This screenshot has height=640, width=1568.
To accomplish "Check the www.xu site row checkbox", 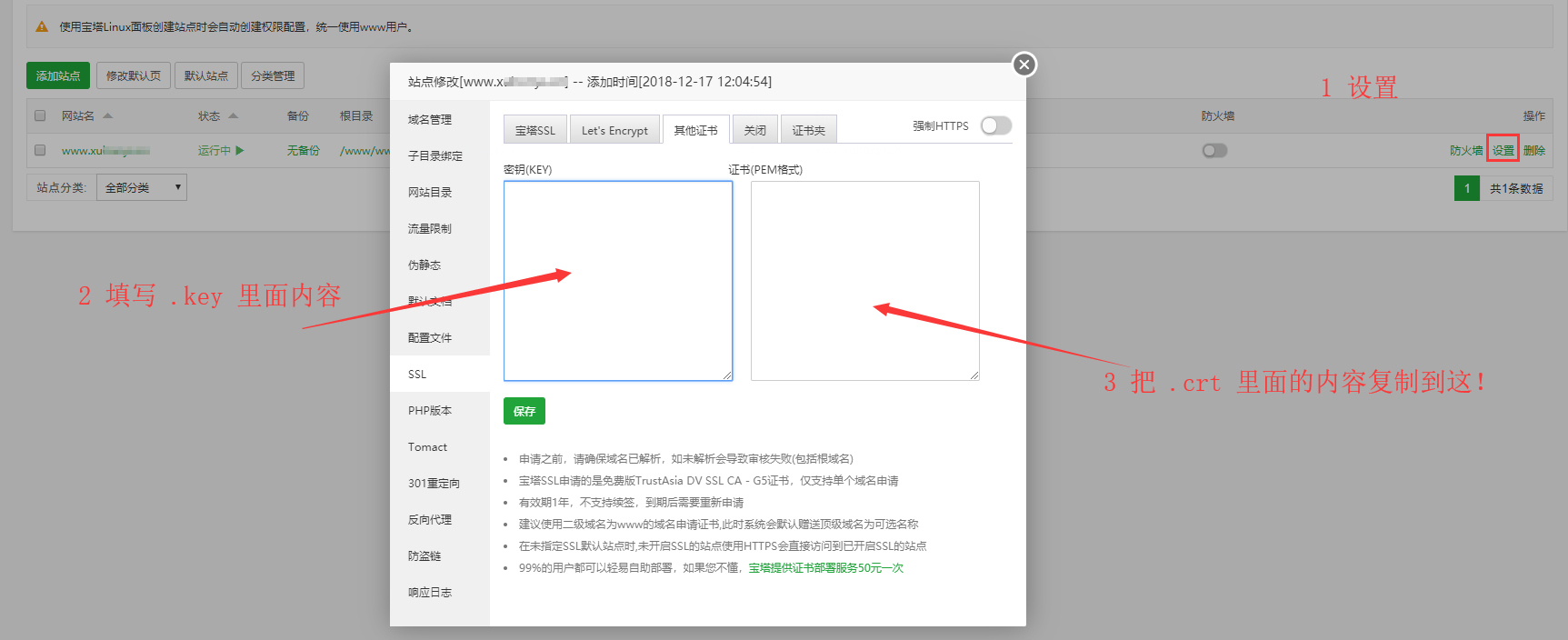I will point(40,150).
